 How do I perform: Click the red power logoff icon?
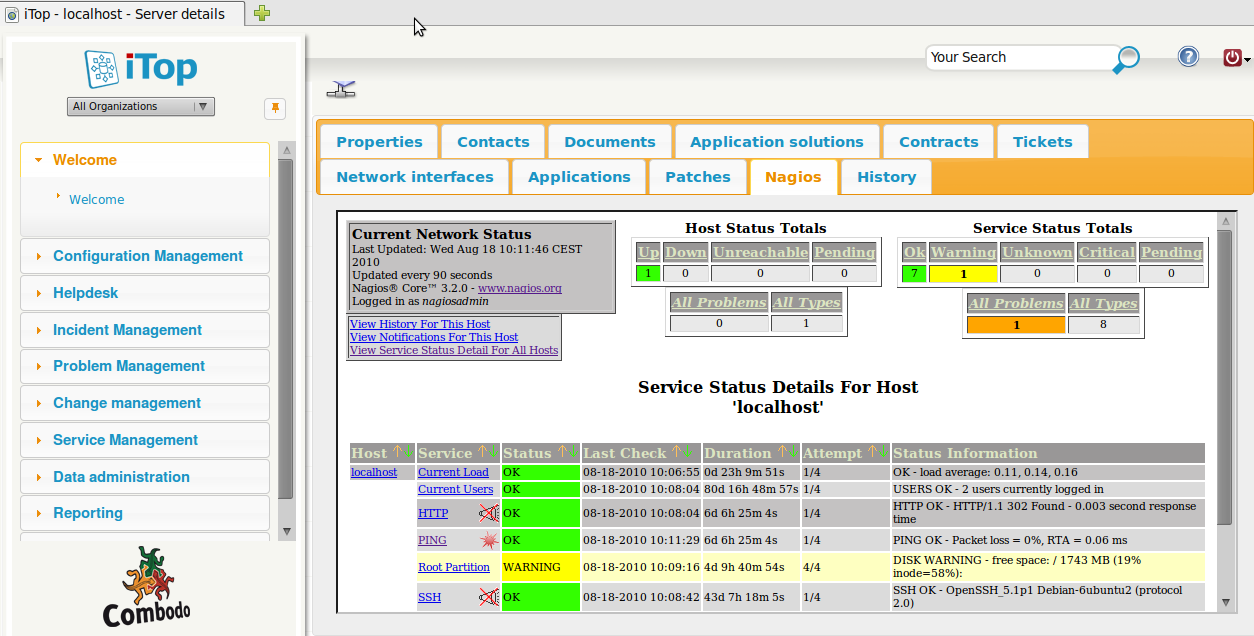pyautogui.click(x=1232, y=58)
